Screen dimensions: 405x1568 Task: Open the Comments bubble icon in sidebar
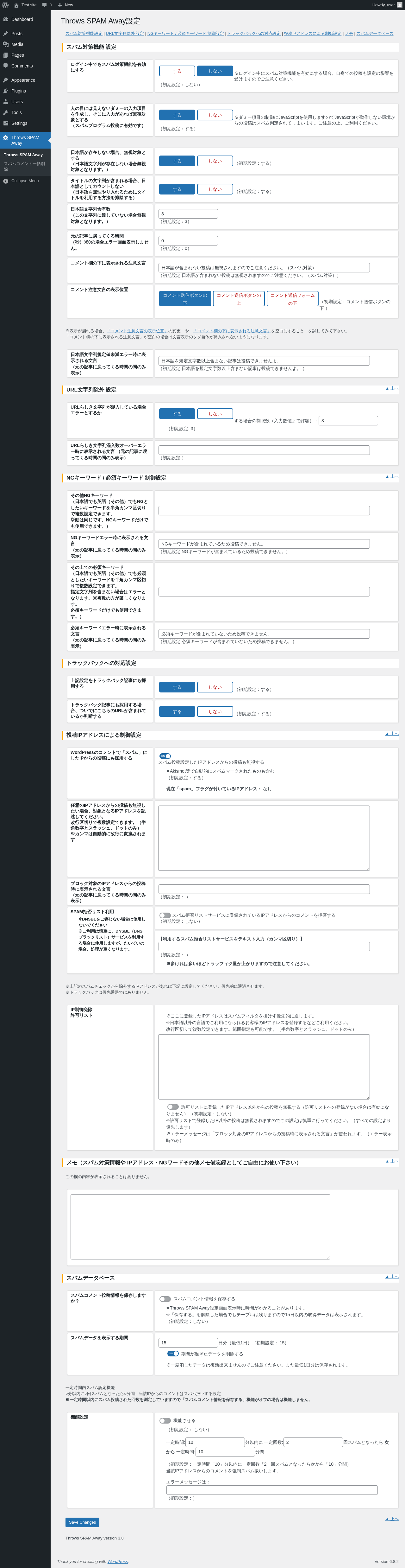click(x=5, y=66)
